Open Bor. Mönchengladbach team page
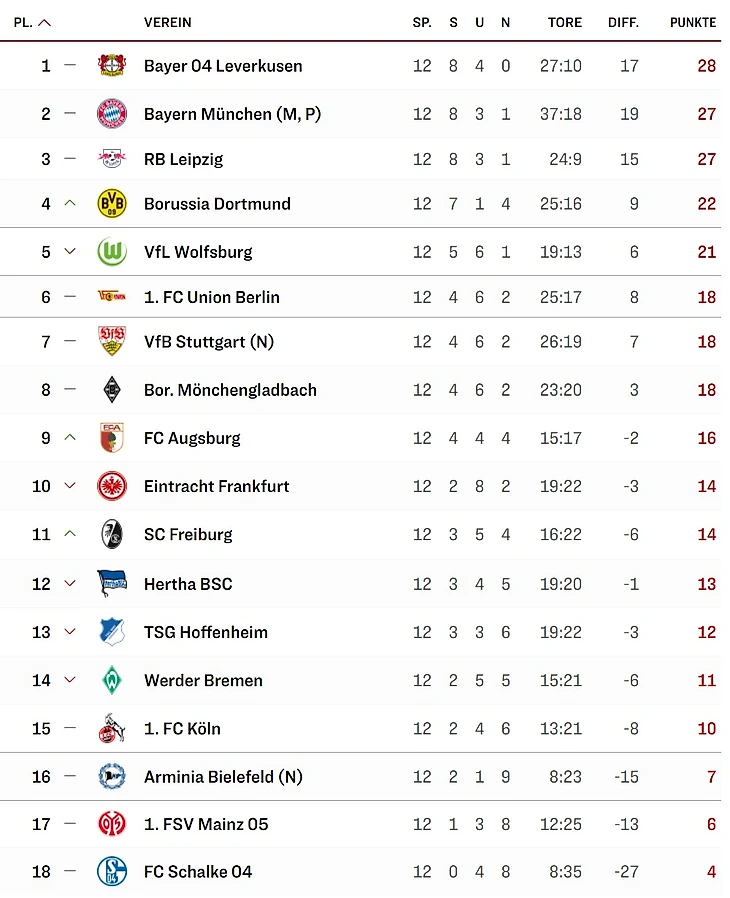 (230, 390)
